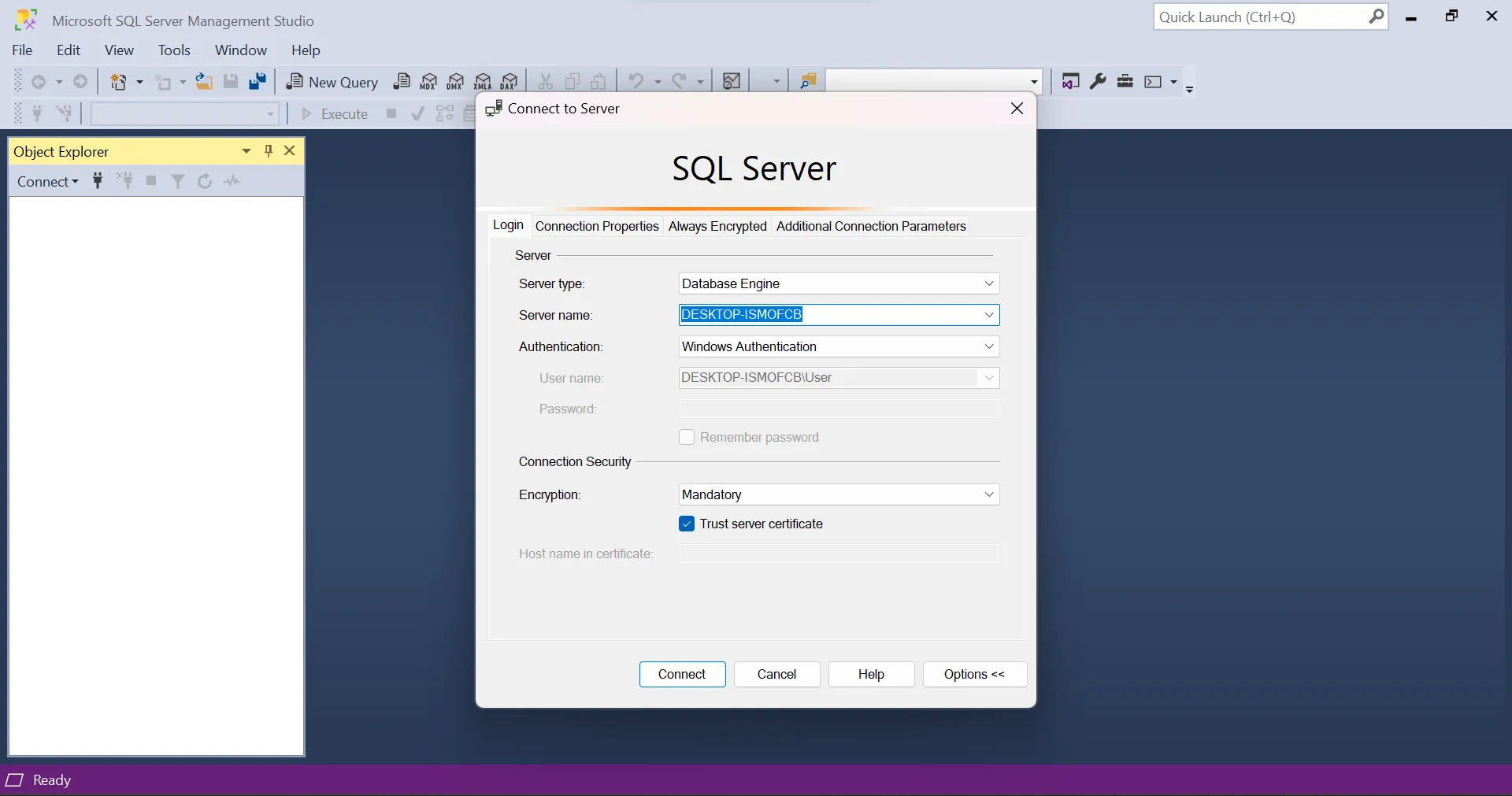1512x796 pixels.
Task: Click the Quick Launch search magnifier
Action: point(1376,17)
